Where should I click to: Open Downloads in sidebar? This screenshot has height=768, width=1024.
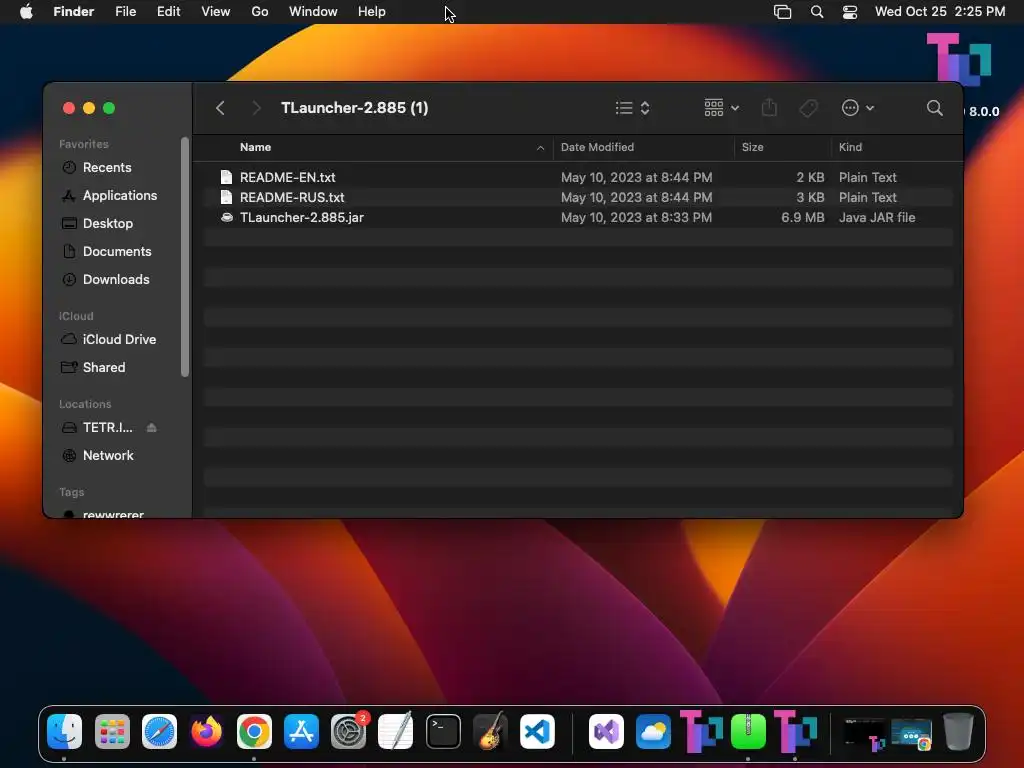tap(115, 280)
